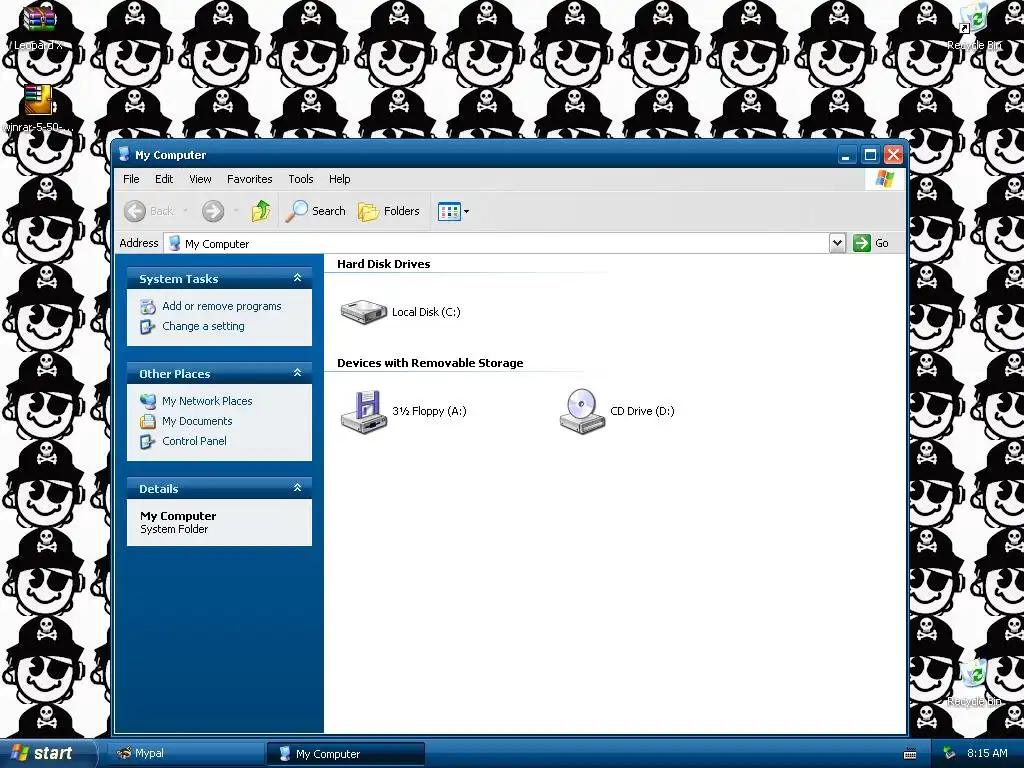Viewport: 1024px width, 768px height.
Task: Click the keyboard tray icon on taskbar
Action: (x=910, y=754)
